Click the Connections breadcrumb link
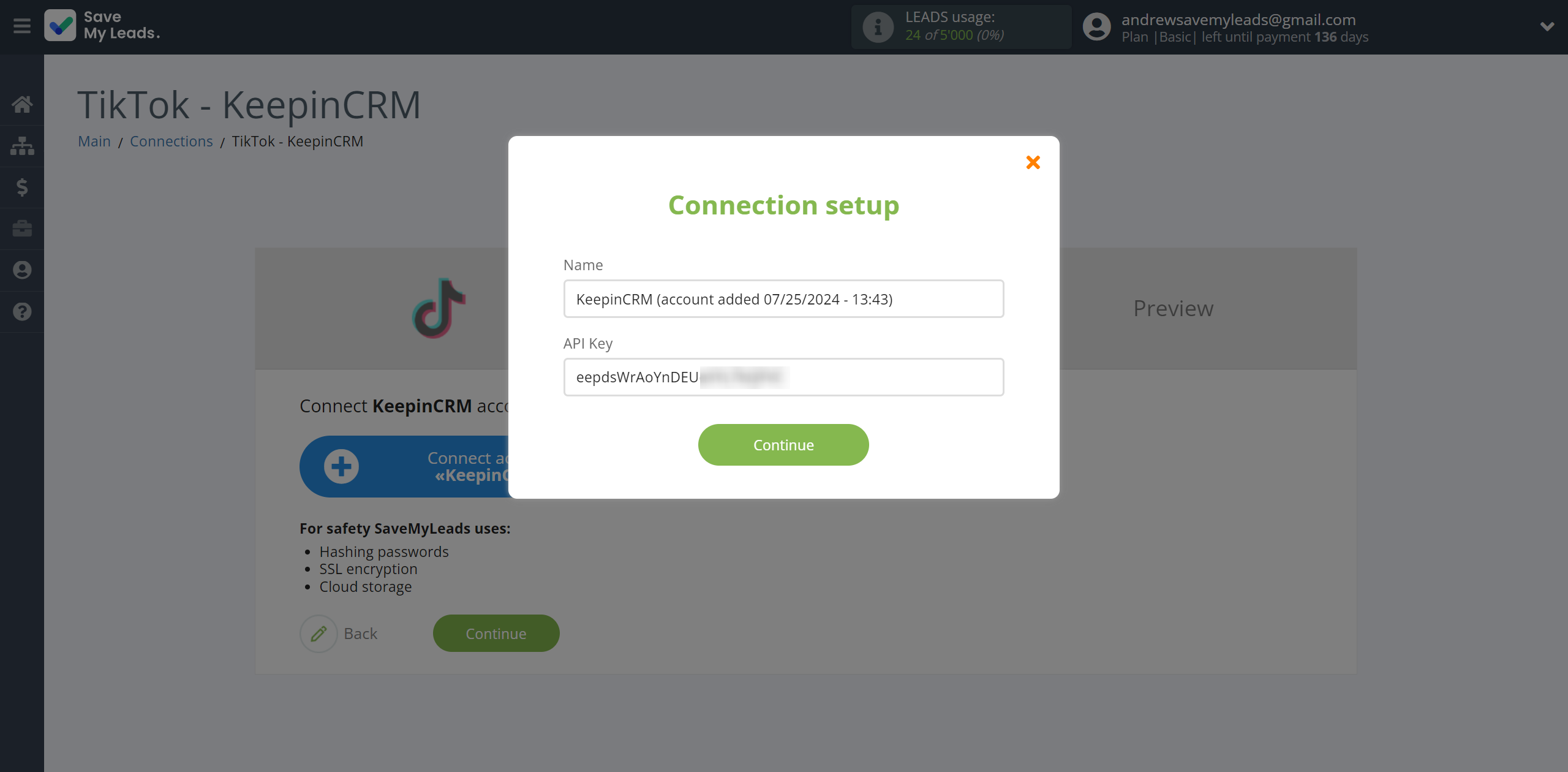The height and width of the screenshot is (772, 1568). (171, 141)
